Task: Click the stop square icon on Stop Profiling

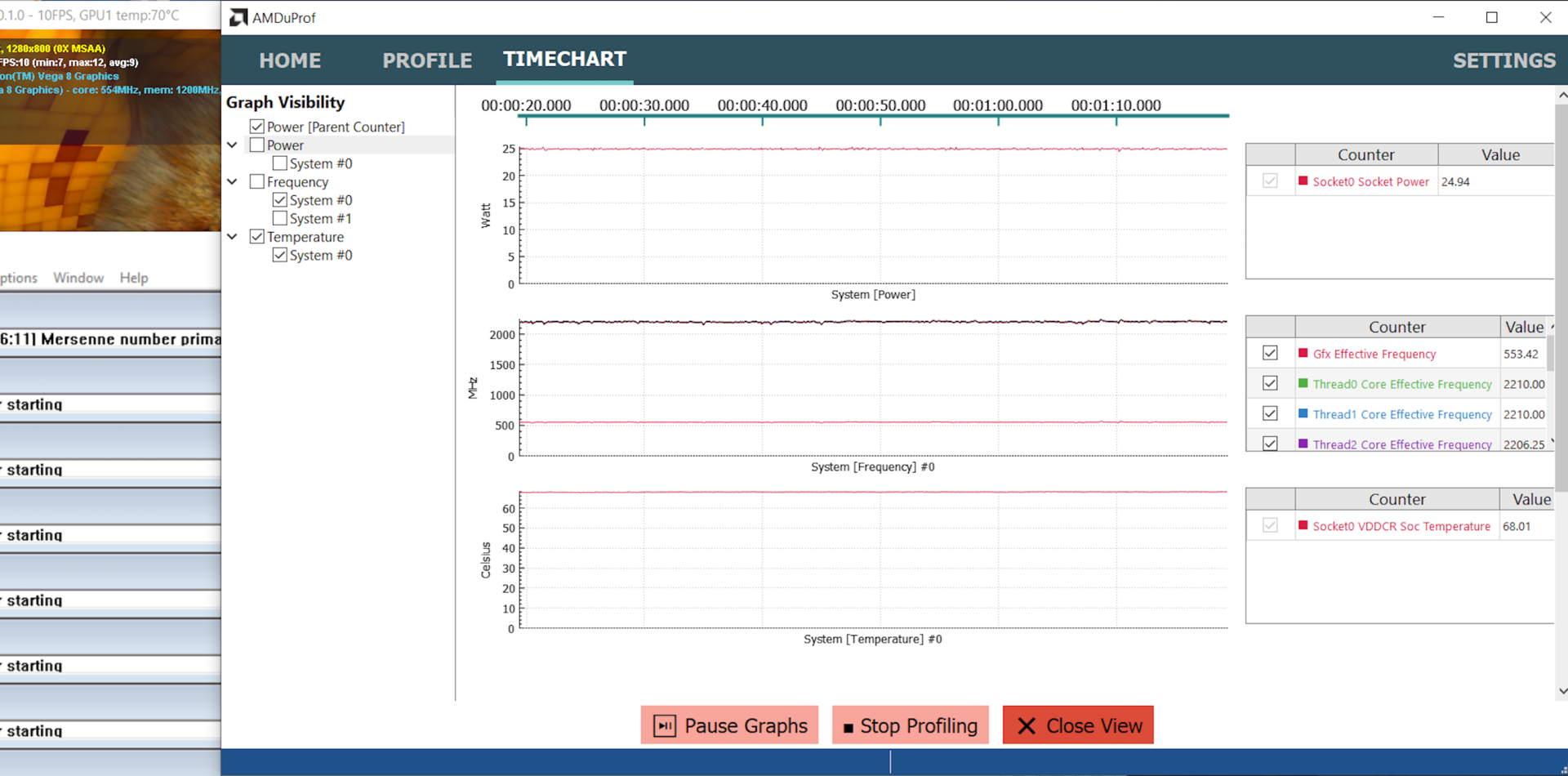Action: 848,727
